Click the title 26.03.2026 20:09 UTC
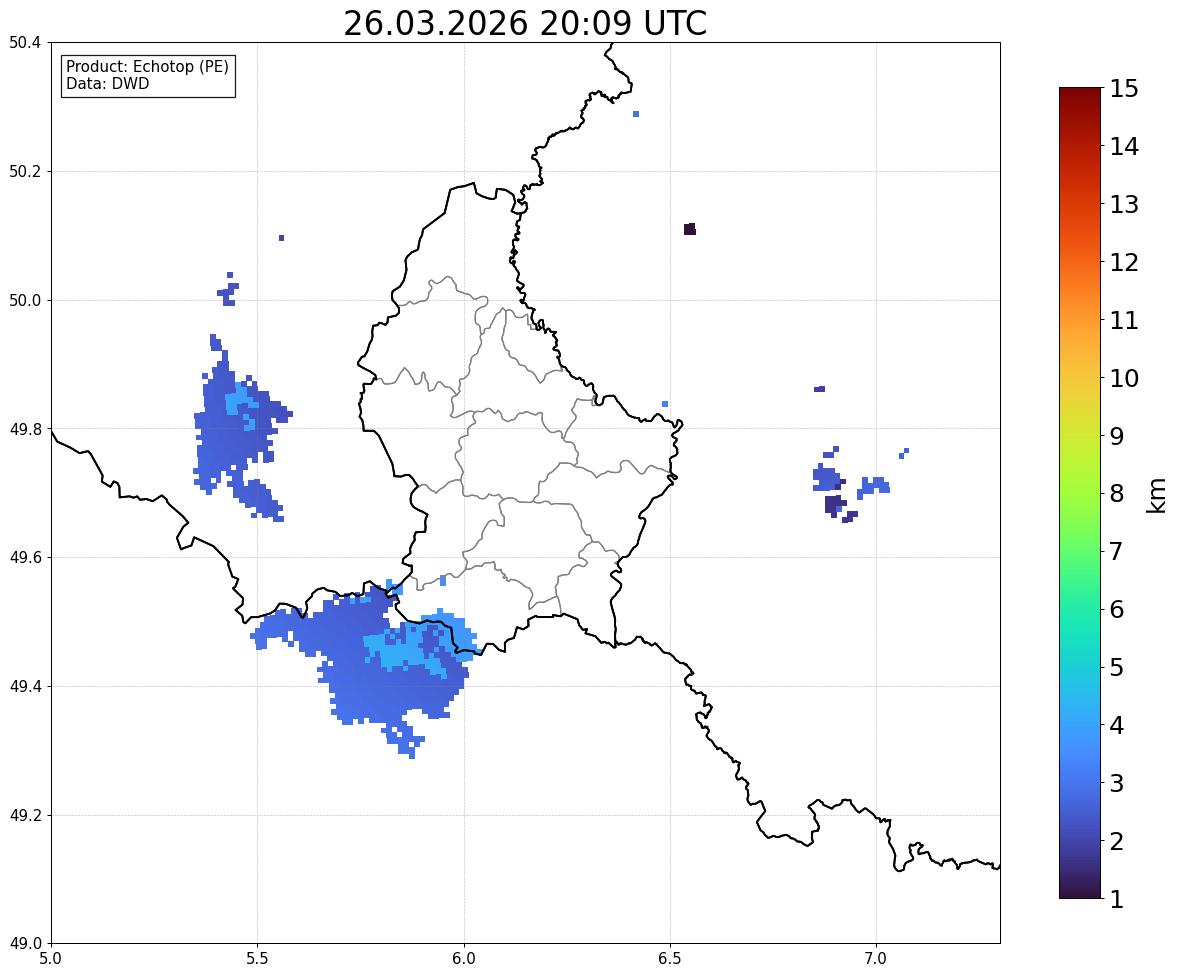The width and height of the screenshot is (1178, 976). [x=525, y=23]
